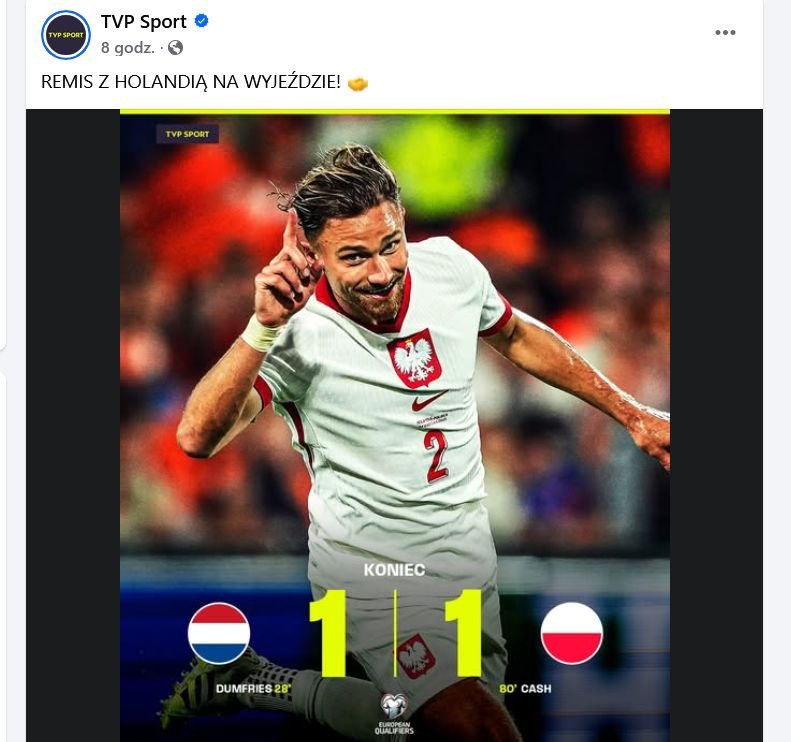The image size is (791, 742).
Task: Click the DUMFRIES 28' scorer text
Action: point(253,689)
